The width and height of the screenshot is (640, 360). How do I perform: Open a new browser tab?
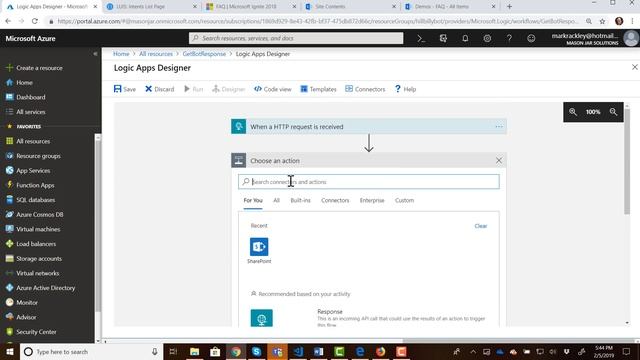pos(509,7)
